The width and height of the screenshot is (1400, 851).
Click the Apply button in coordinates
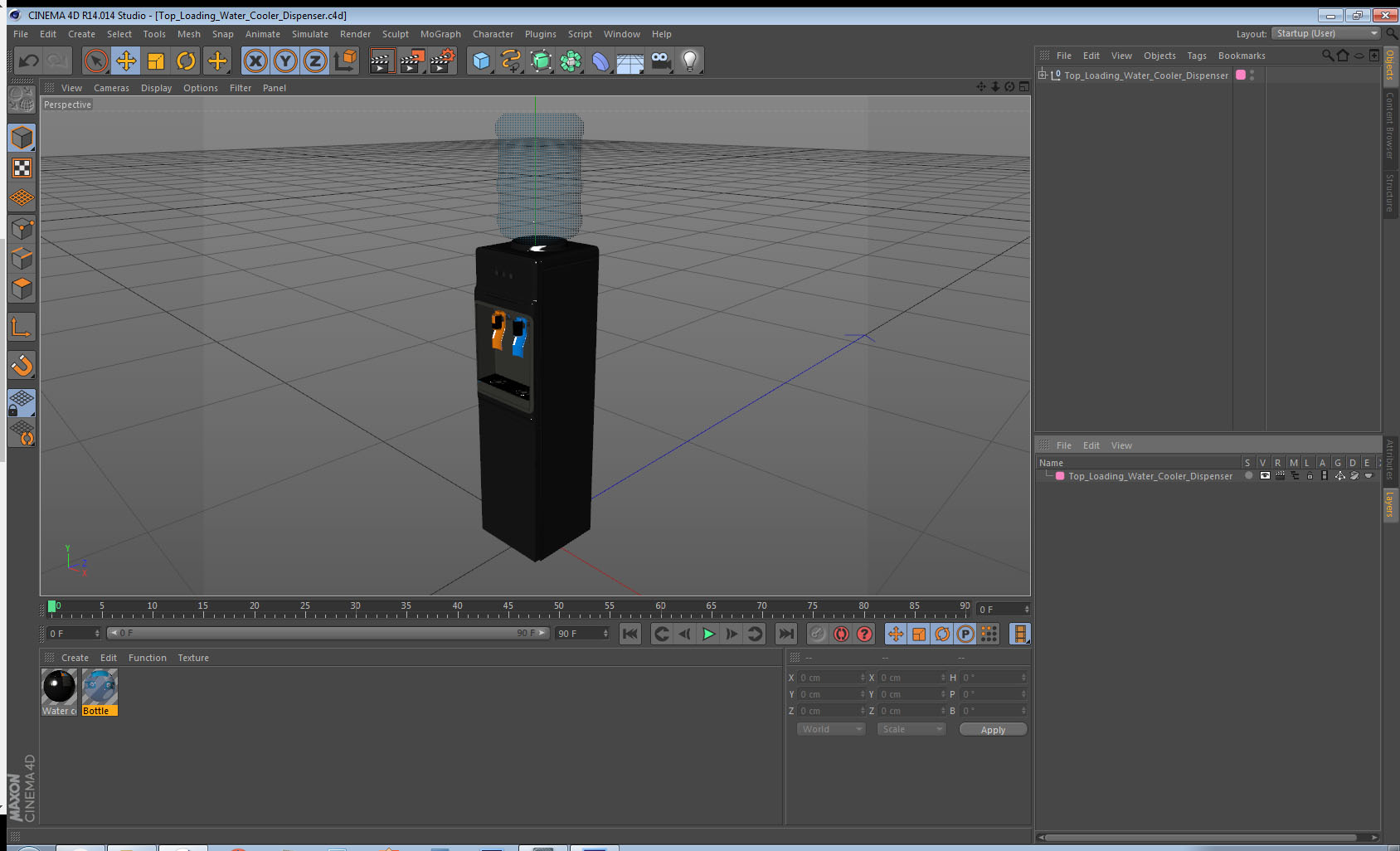coord(993,730)
